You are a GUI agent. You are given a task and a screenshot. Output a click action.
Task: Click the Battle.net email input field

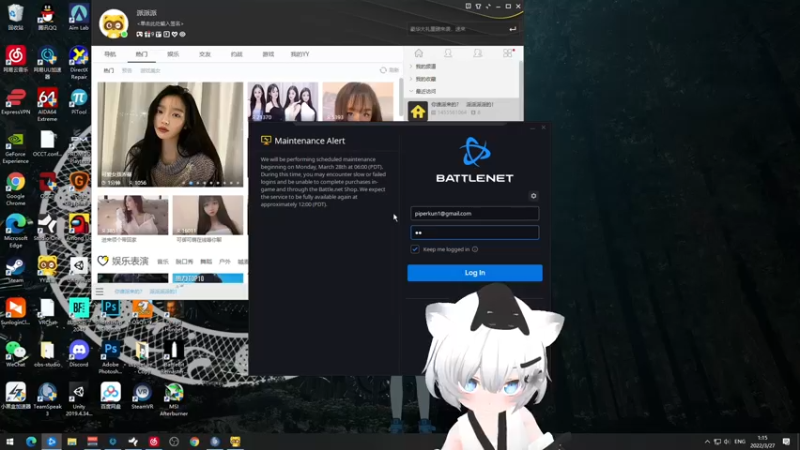(474, 213)
